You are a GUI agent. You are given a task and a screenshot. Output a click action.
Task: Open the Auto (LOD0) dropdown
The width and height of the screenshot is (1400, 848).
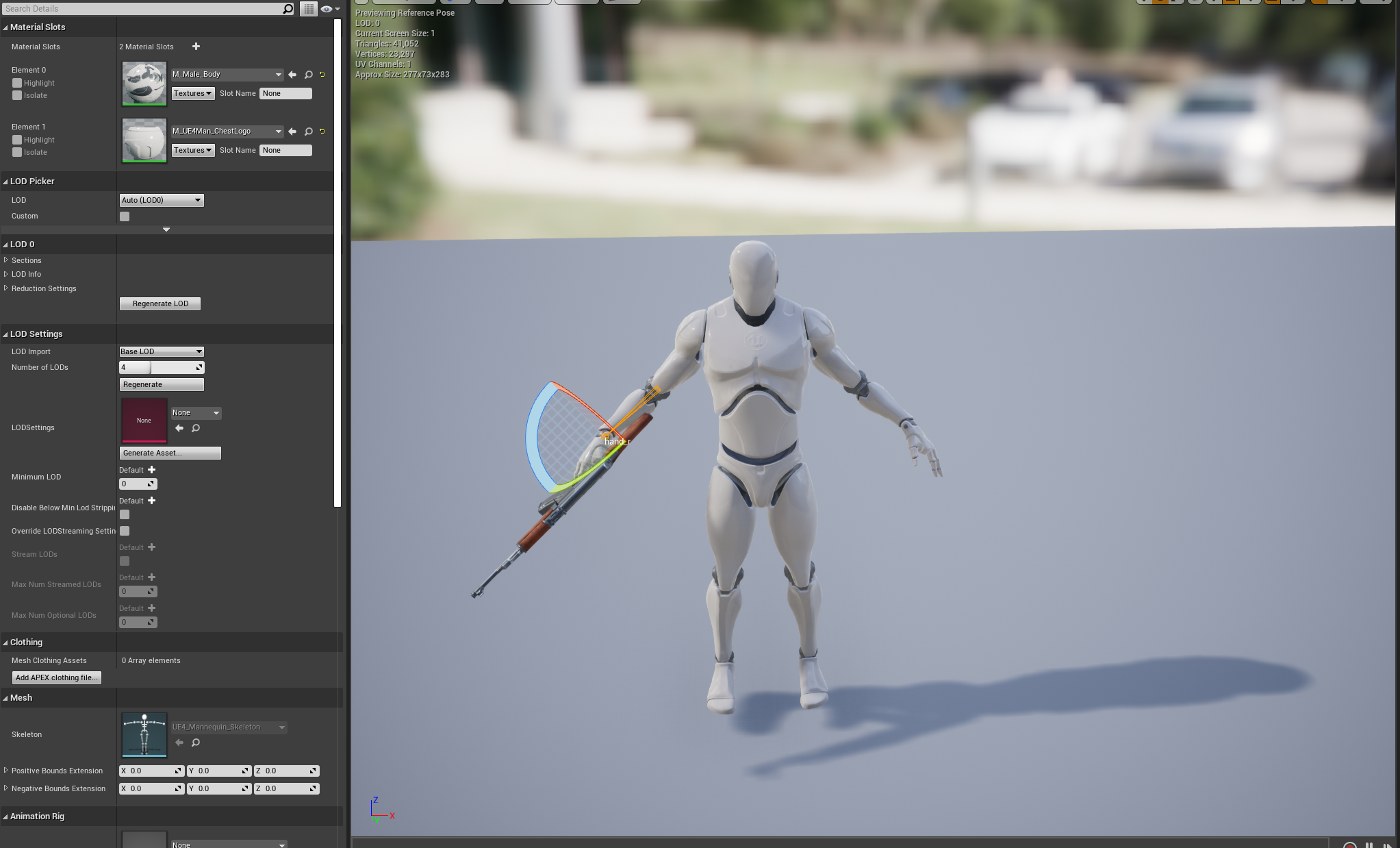162,200
